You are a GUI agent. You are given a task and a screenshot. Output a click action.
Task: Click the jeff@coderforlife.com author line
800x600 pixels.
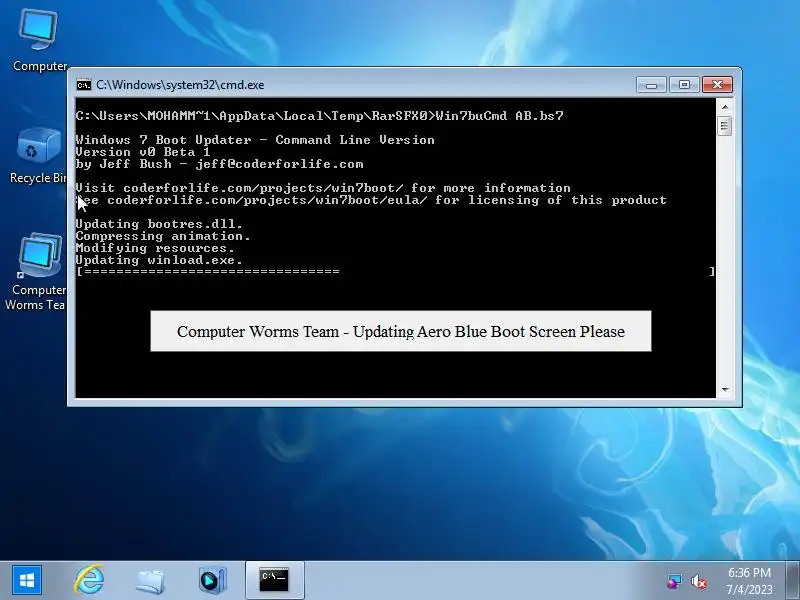tap(219, 164)
